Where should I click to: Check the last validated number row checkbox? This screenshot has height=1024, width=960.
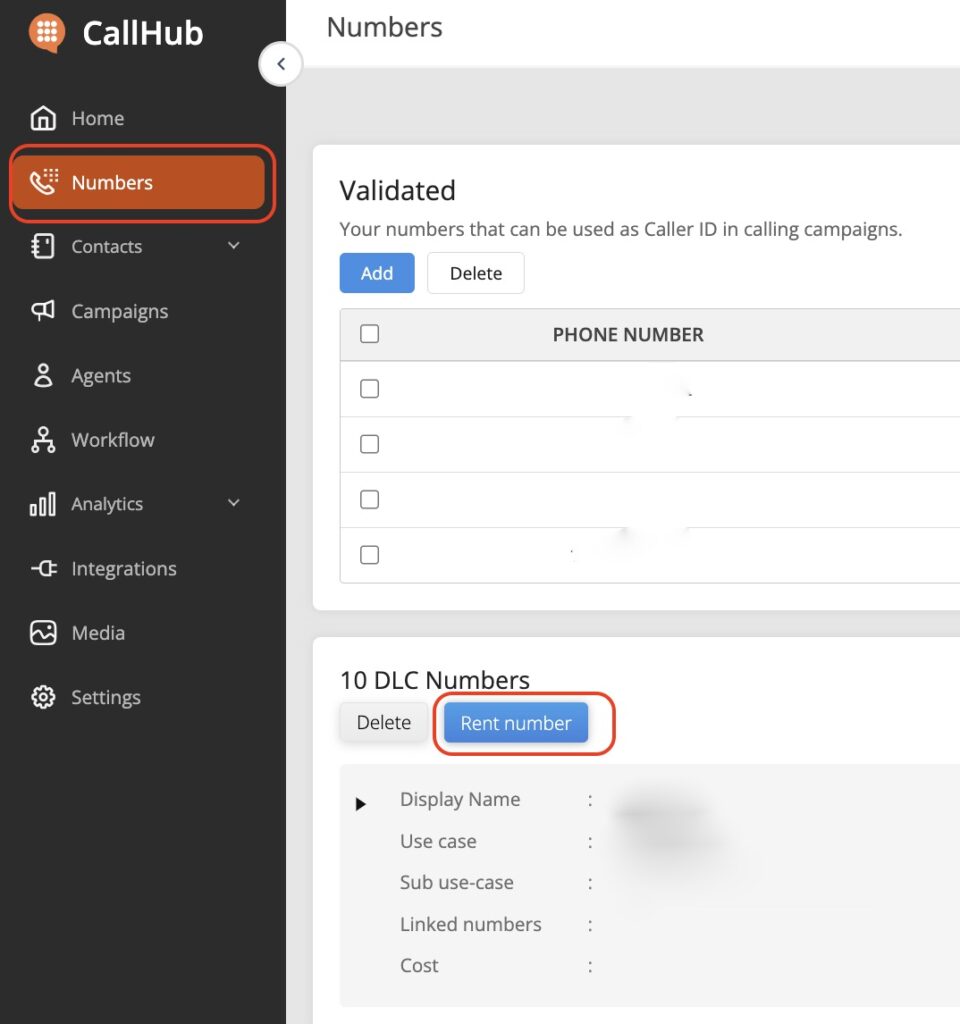click(x=369, y=555)
